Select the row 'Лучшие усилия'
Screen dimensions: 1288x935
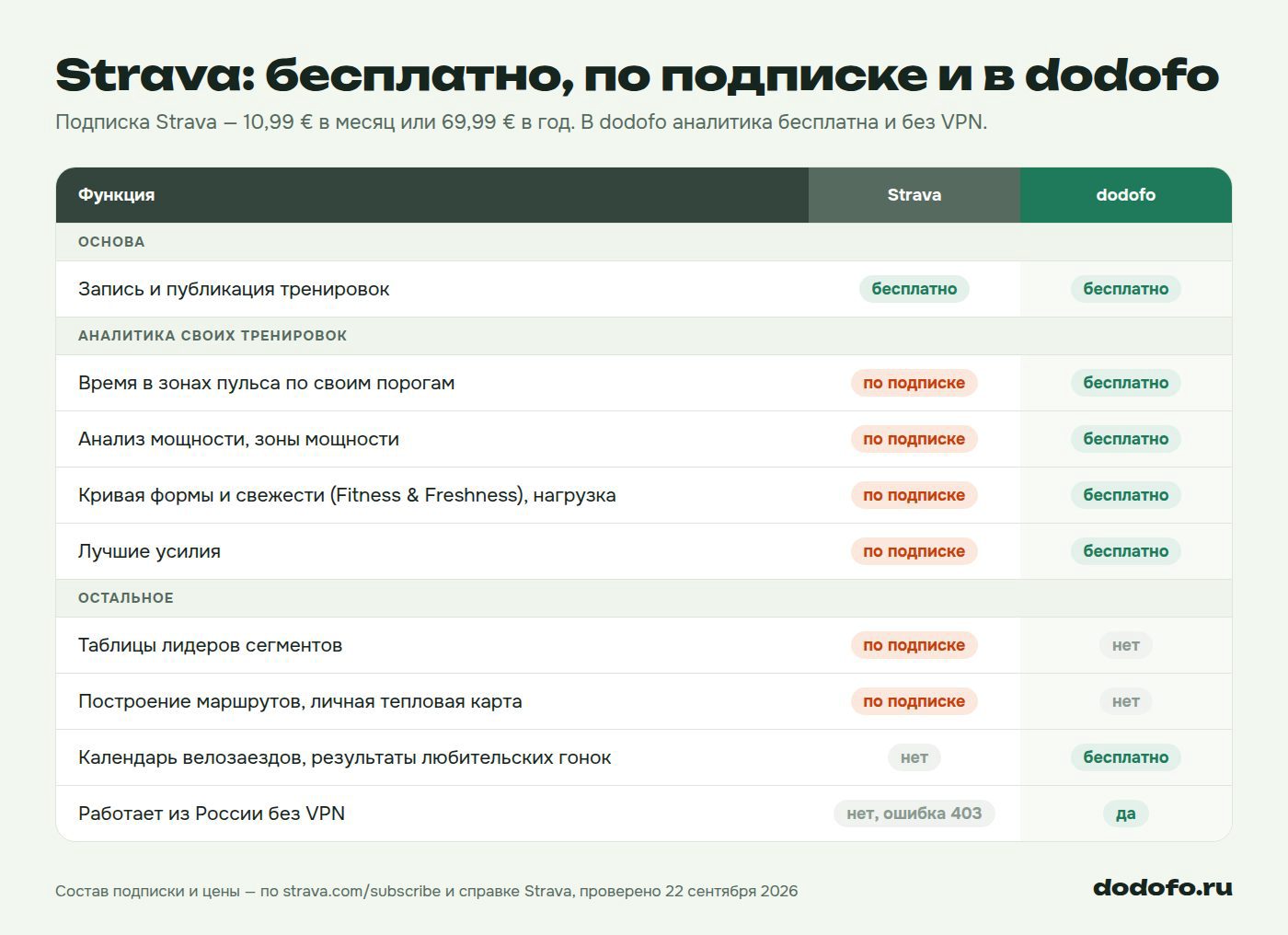coord(644,551)
